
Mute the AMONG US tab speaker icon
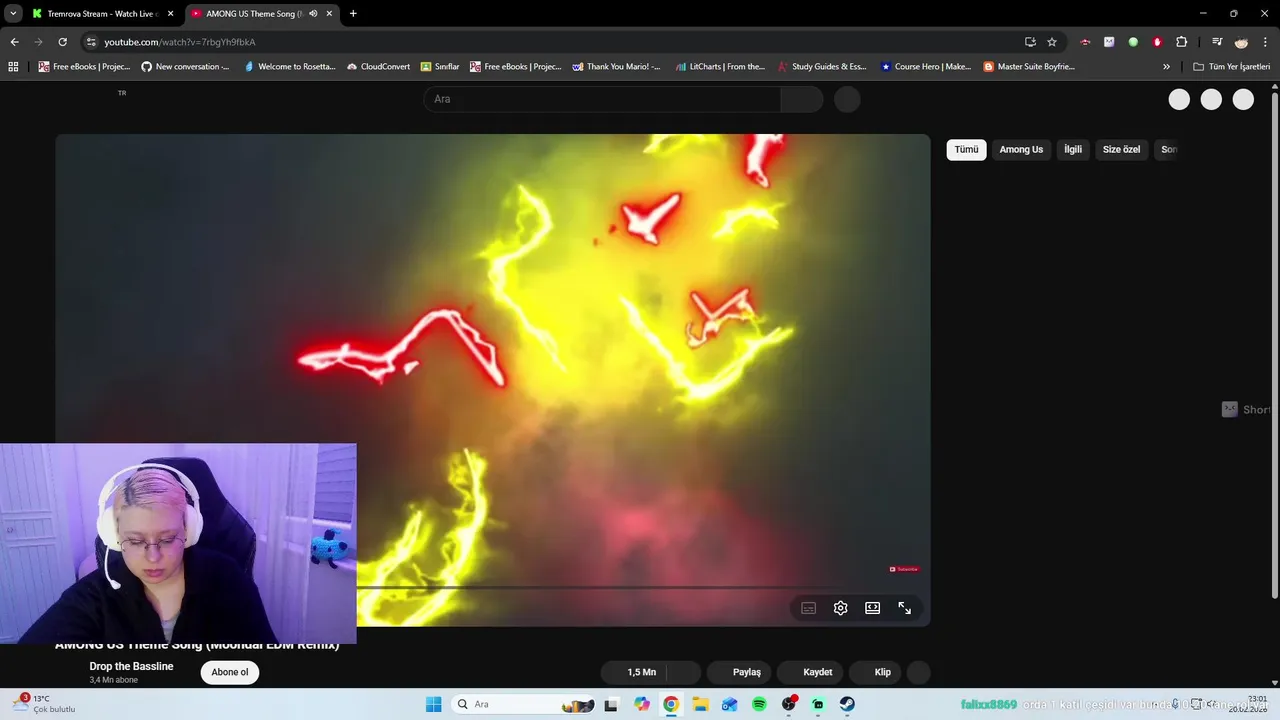tap(313, 14)
